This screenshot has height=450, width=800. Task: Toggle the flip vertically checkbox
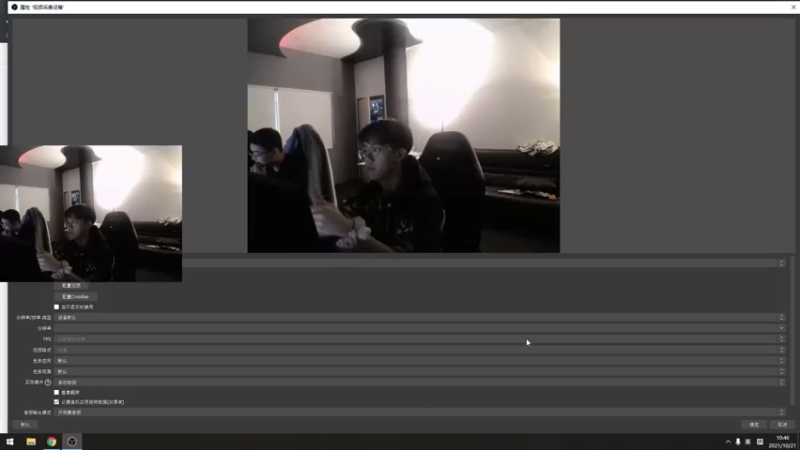tap(57, 392)
